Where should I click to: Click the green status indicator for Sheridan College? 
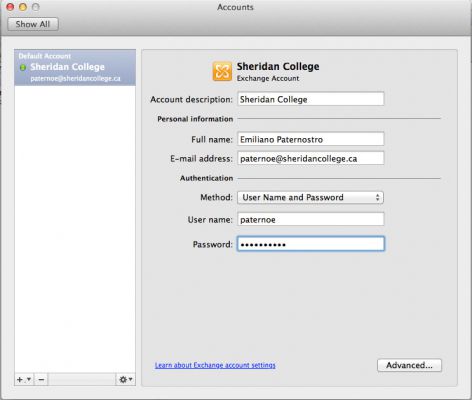click(23, 67)
